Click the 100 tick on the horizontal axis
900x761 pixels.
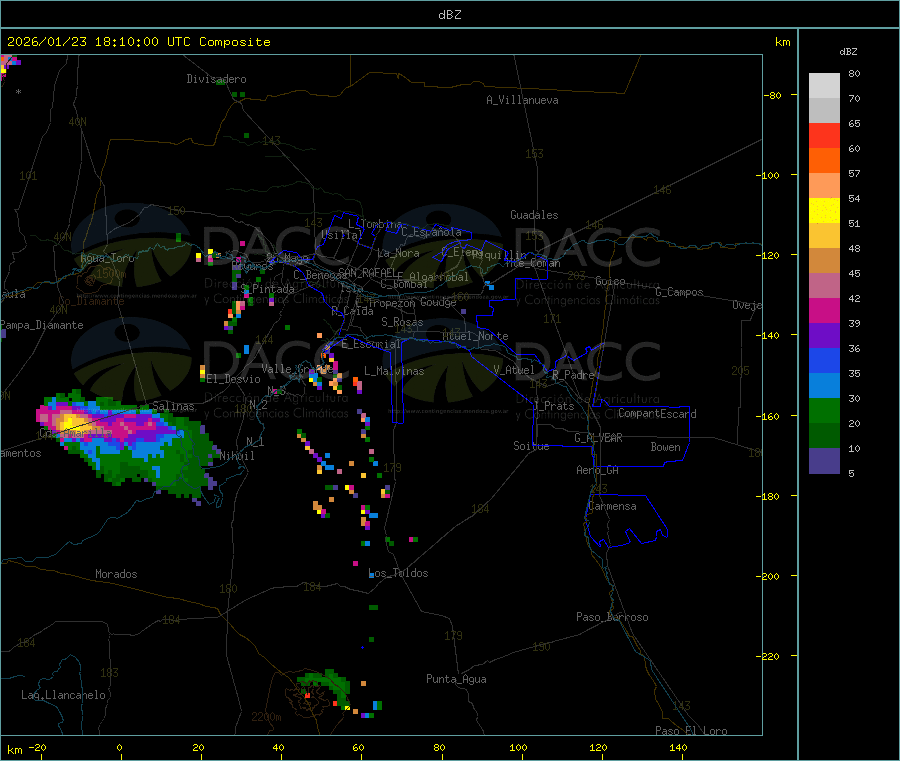[518, 747]
